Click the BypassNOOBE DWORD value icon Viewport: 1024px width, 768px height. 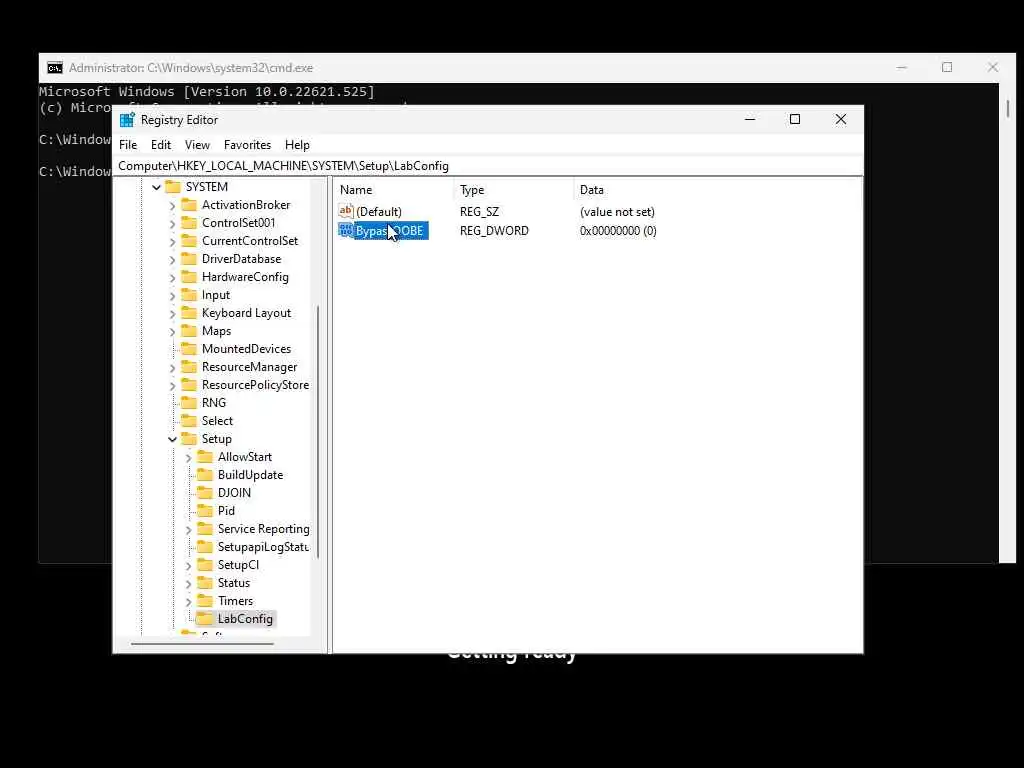(x=346, y=231)
